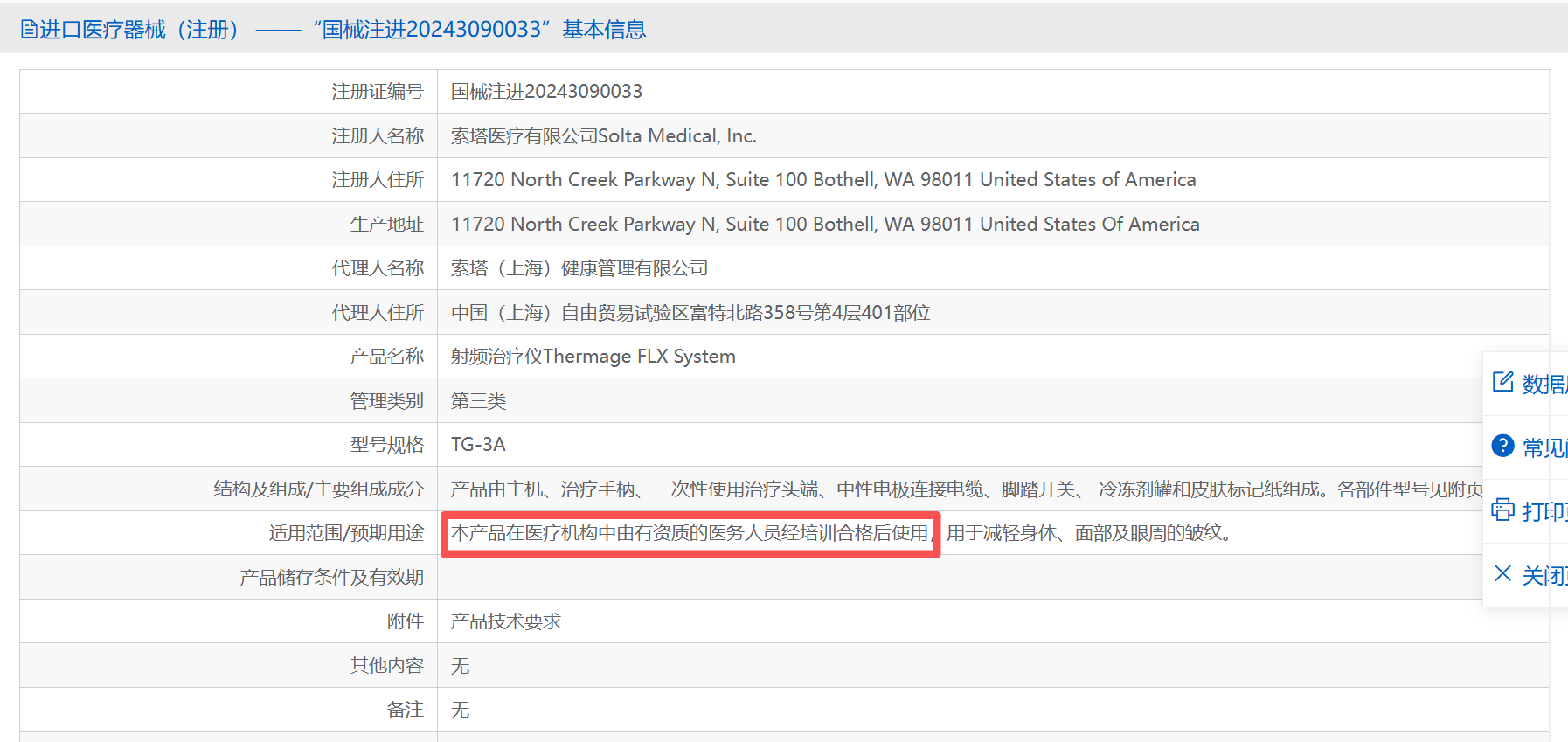The height and width of the screenshot is (742, 1568).
Task: Click model specification value TG-3A
Action: coord(478,445)
